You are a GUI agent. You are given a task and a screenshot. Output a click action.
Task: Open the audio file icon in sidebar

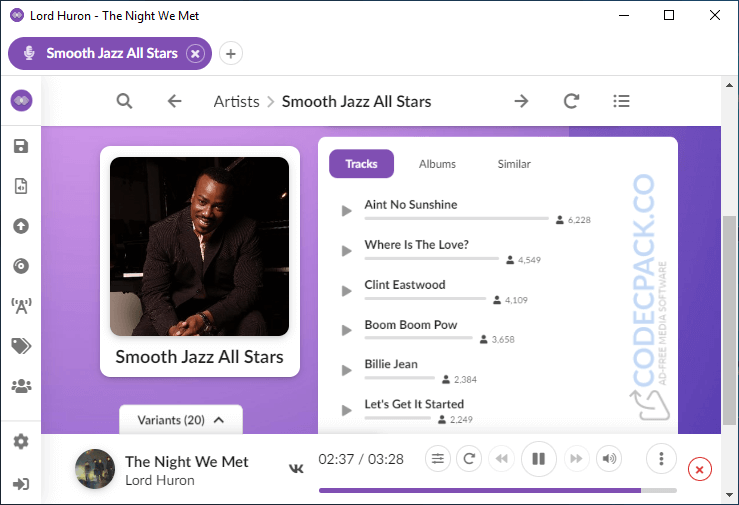click(21, 186)
